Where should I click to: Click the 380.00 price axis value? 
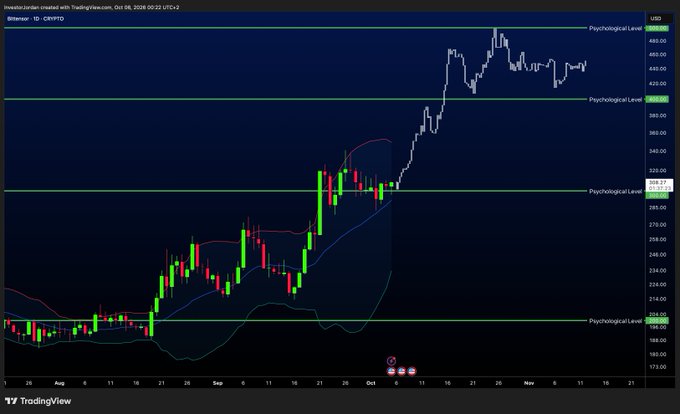pos(658,116)
